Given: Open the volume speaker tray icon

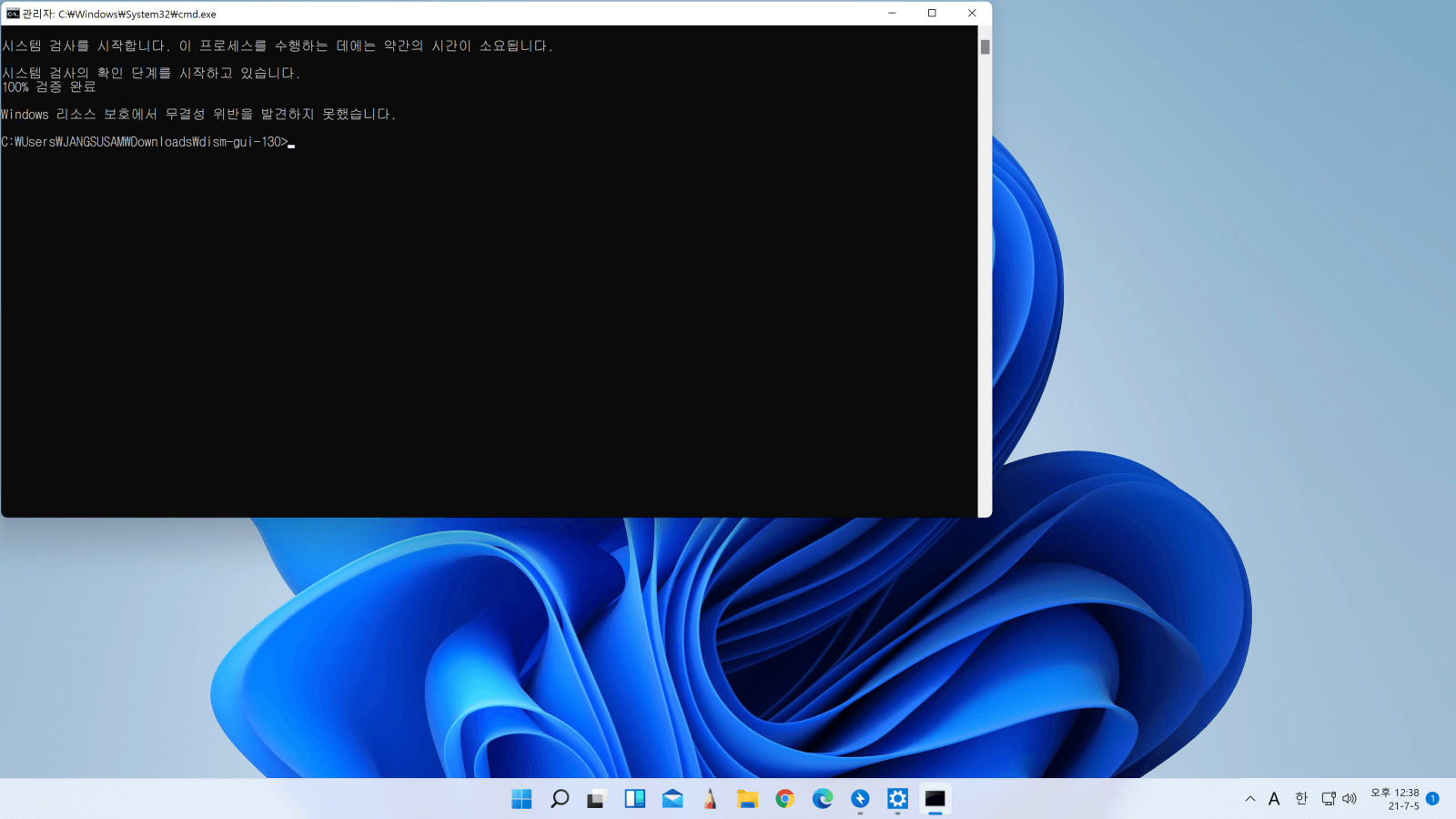Looking at the screenshot, I should [x=1350, y=799].
